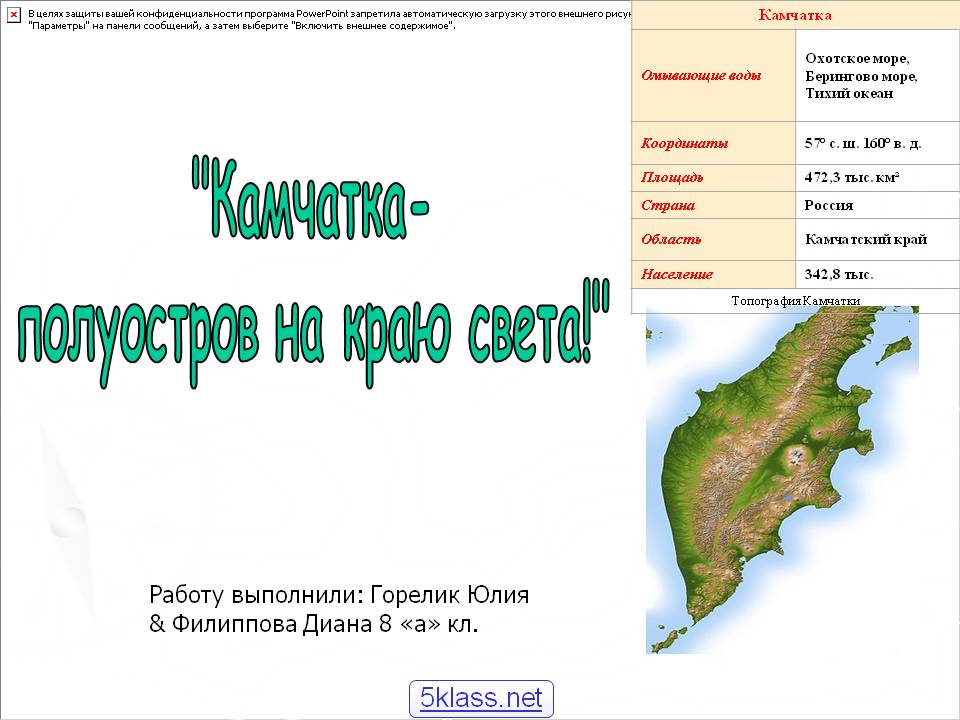Select the "Площадь" row label
The height and width of the screenshot is (720, 960).
tap(672, 177)
